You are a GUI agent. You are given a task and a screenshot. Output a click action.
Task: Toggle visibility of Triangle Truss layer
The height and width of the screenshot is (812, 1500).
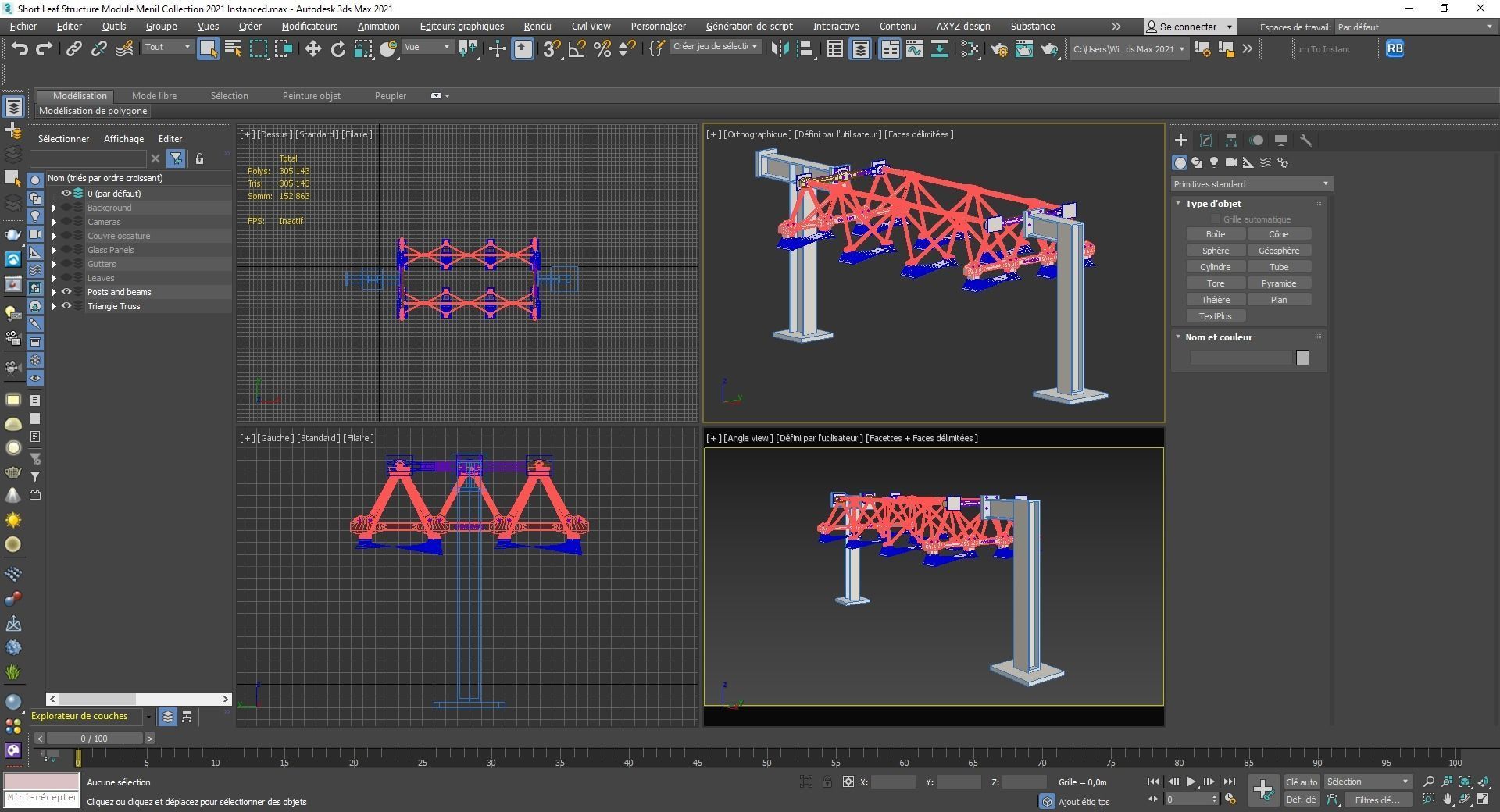[x=66, y=306]
